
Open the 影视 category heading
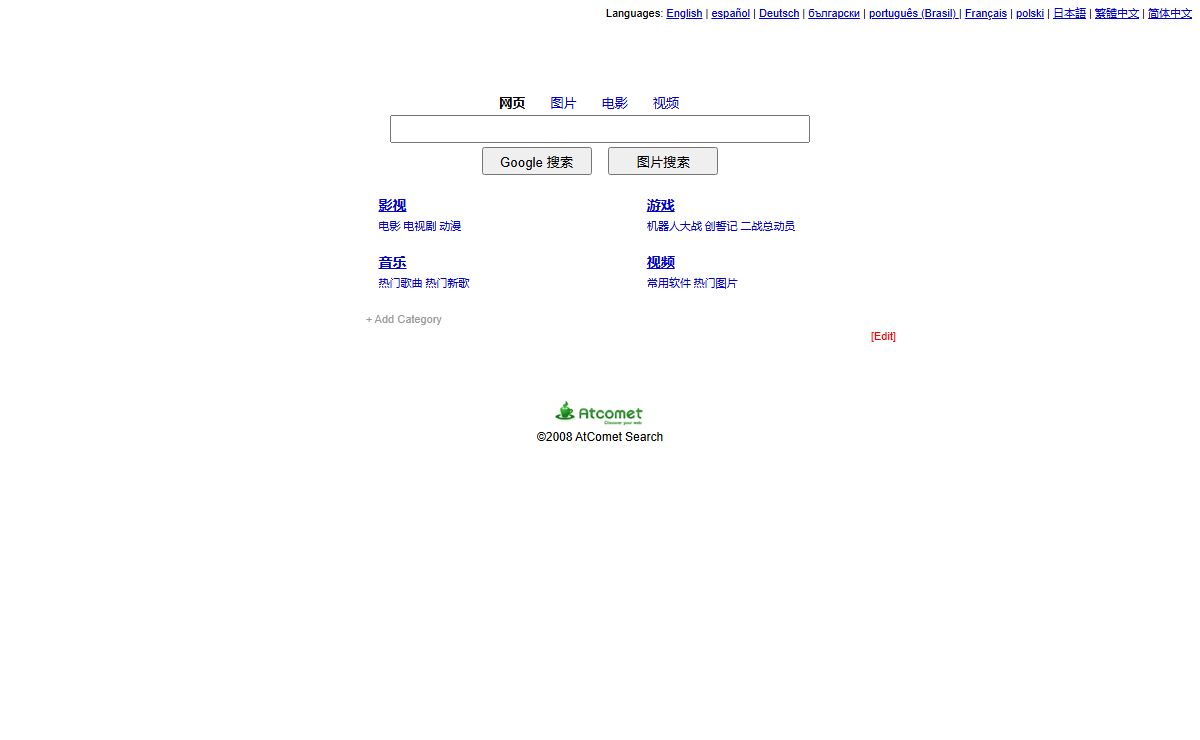(392, 205)
